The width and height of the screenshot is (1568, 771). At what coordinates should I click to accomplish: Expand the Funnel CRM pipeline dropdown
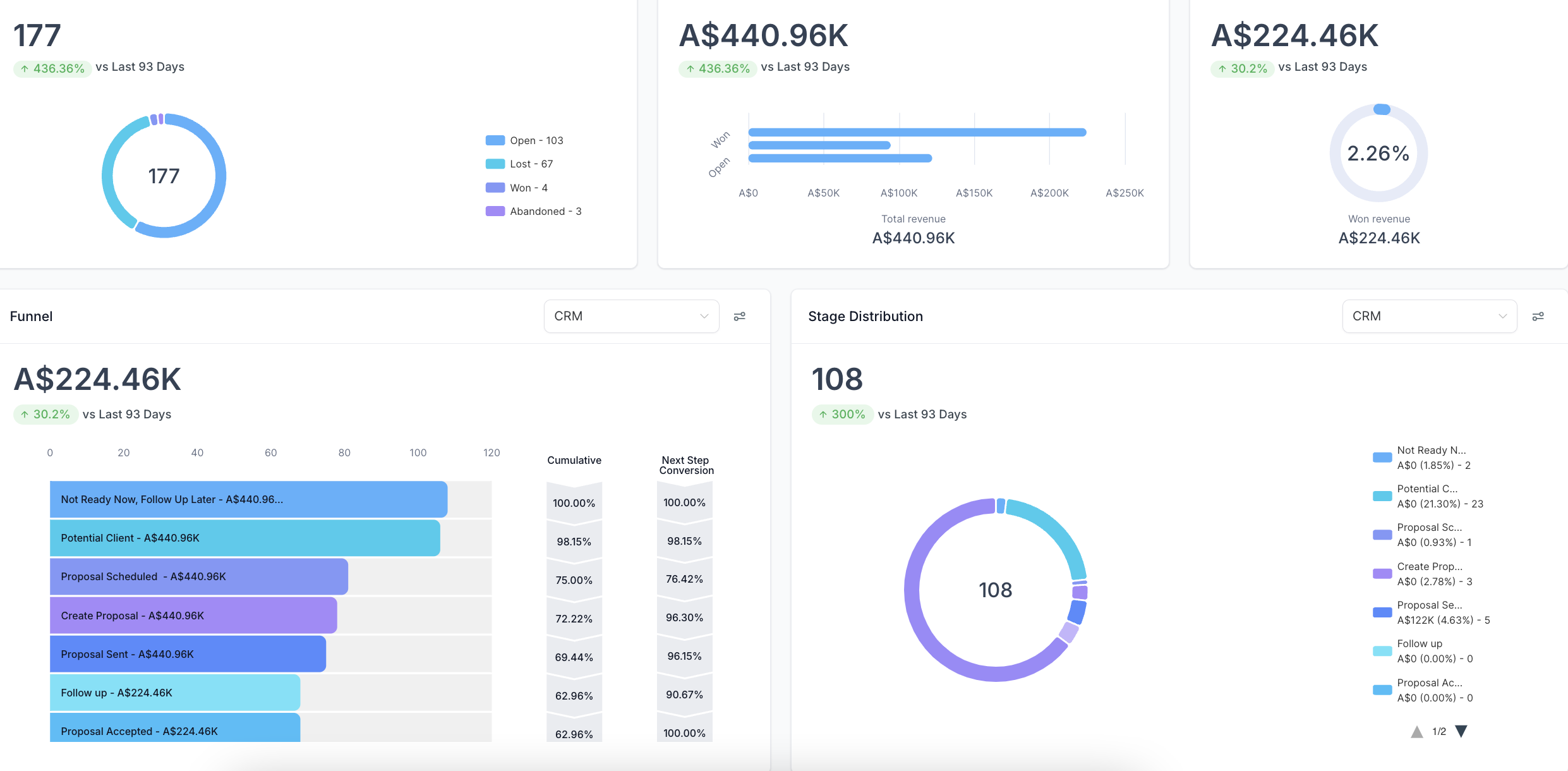coord(631,316)
